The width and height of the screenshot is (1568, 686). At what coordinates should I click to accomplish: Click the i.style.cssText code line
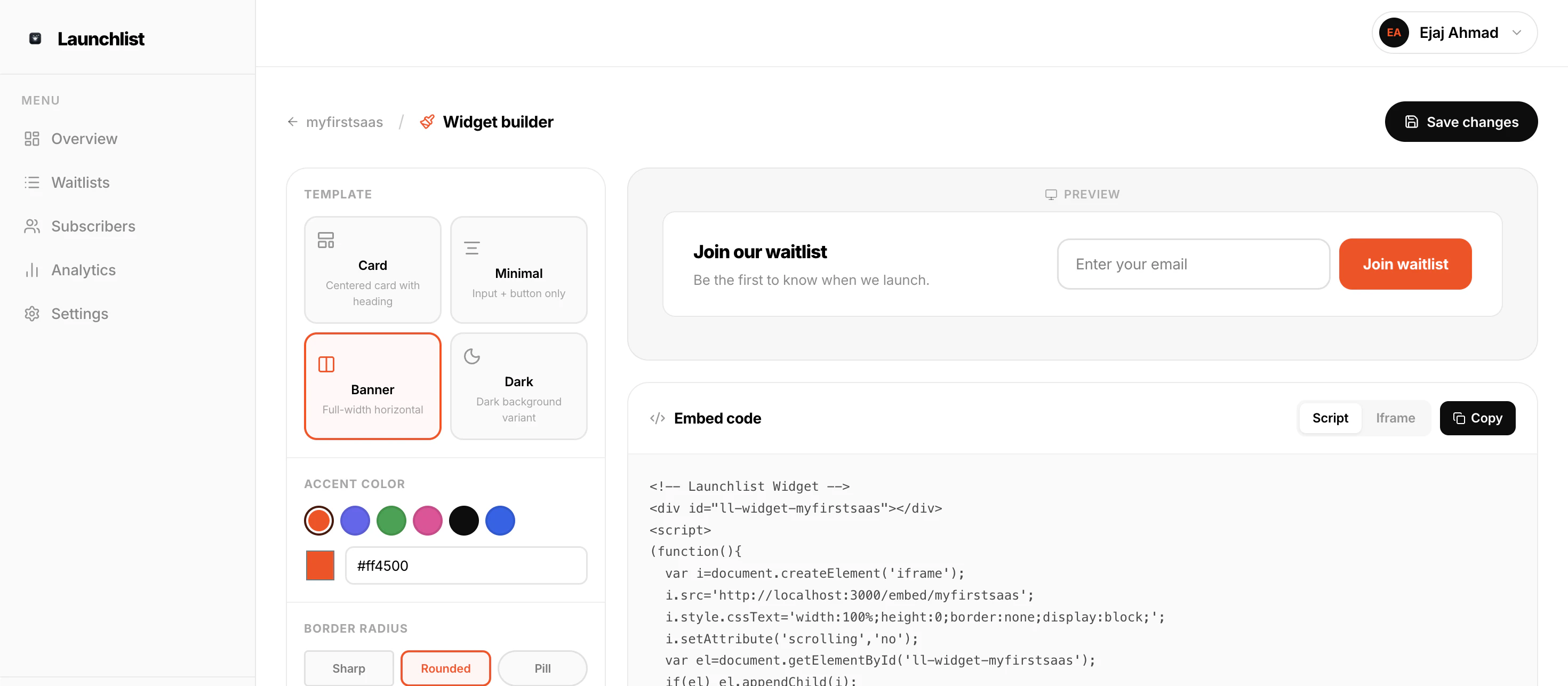click(x=915, y=617)
